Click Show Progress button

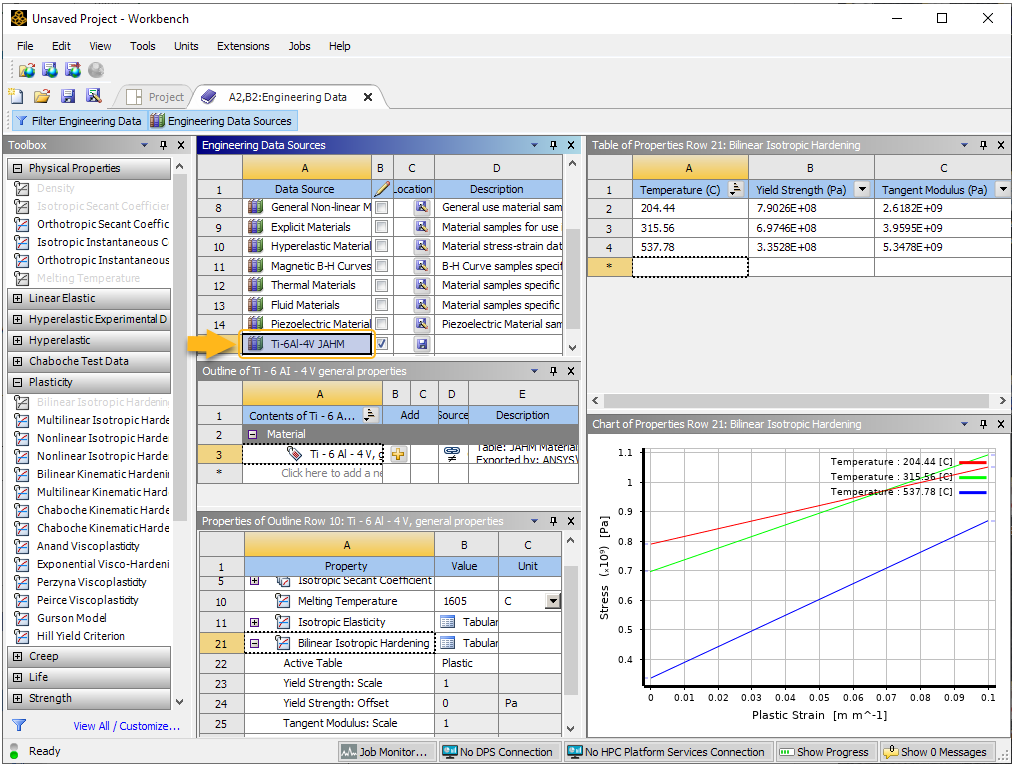(825, 752)
